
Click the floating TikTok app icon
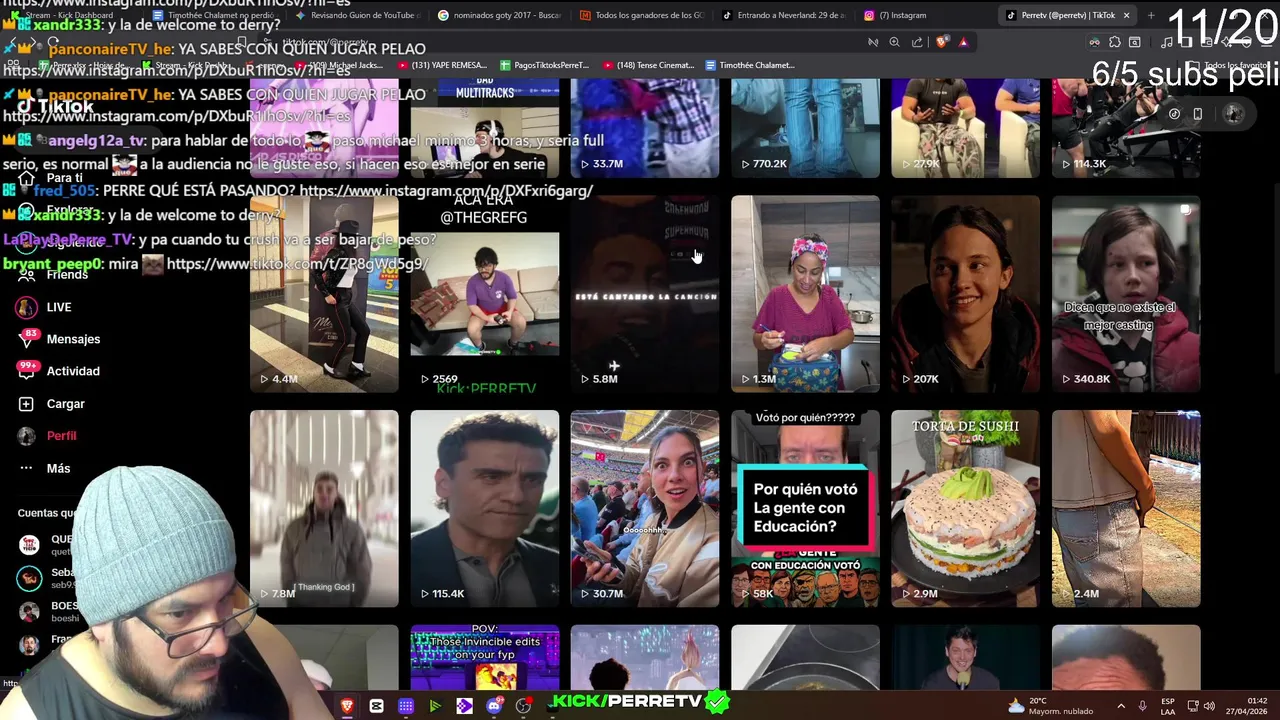point(1175,113)
